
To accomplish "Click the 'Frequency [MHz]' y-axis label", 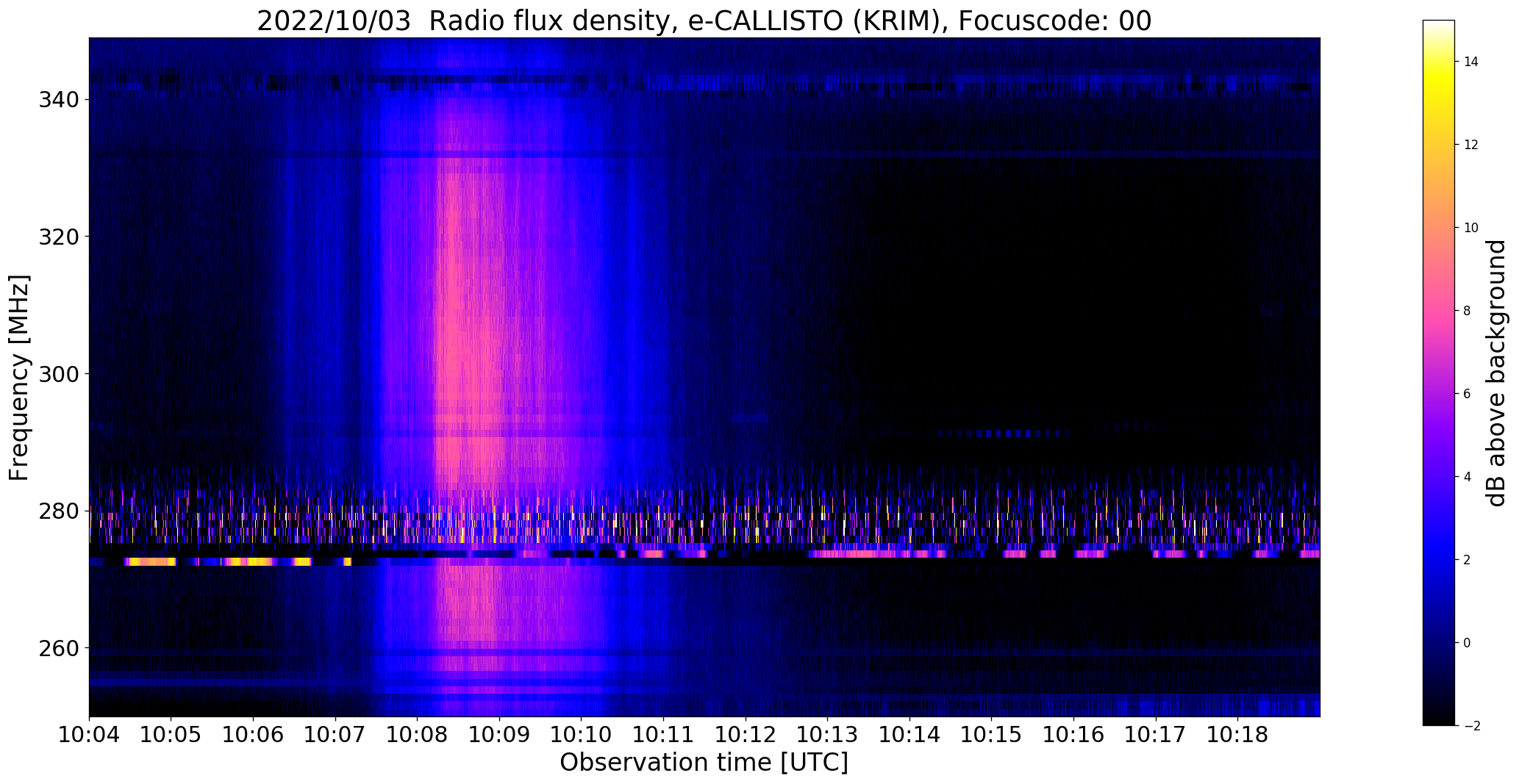I will click(x=20, y=378).
